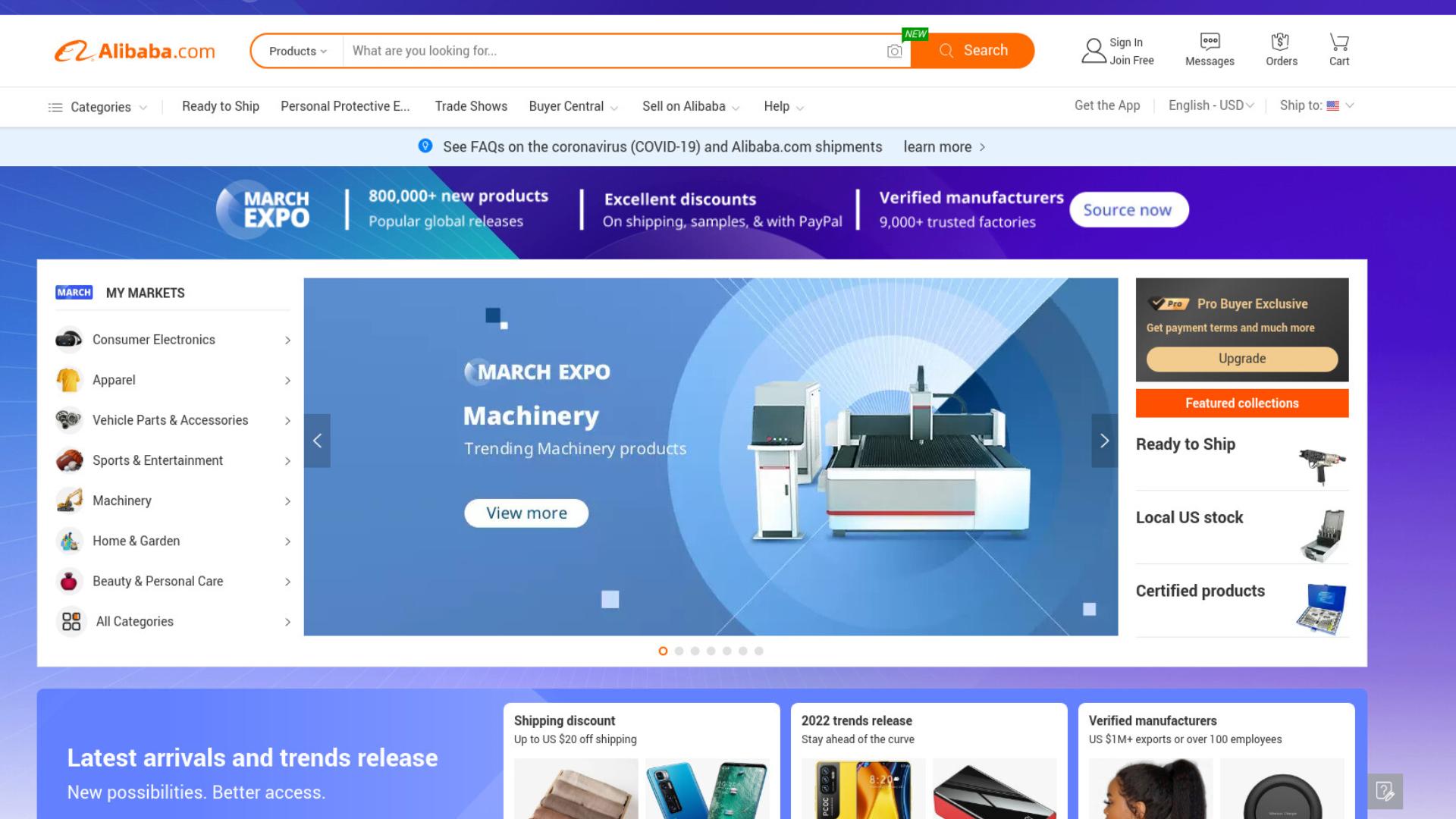The width and height of the screenshot is (1456, 819).
Task: Open the shopping Cart icon
Action: [x=1339, y=41]
